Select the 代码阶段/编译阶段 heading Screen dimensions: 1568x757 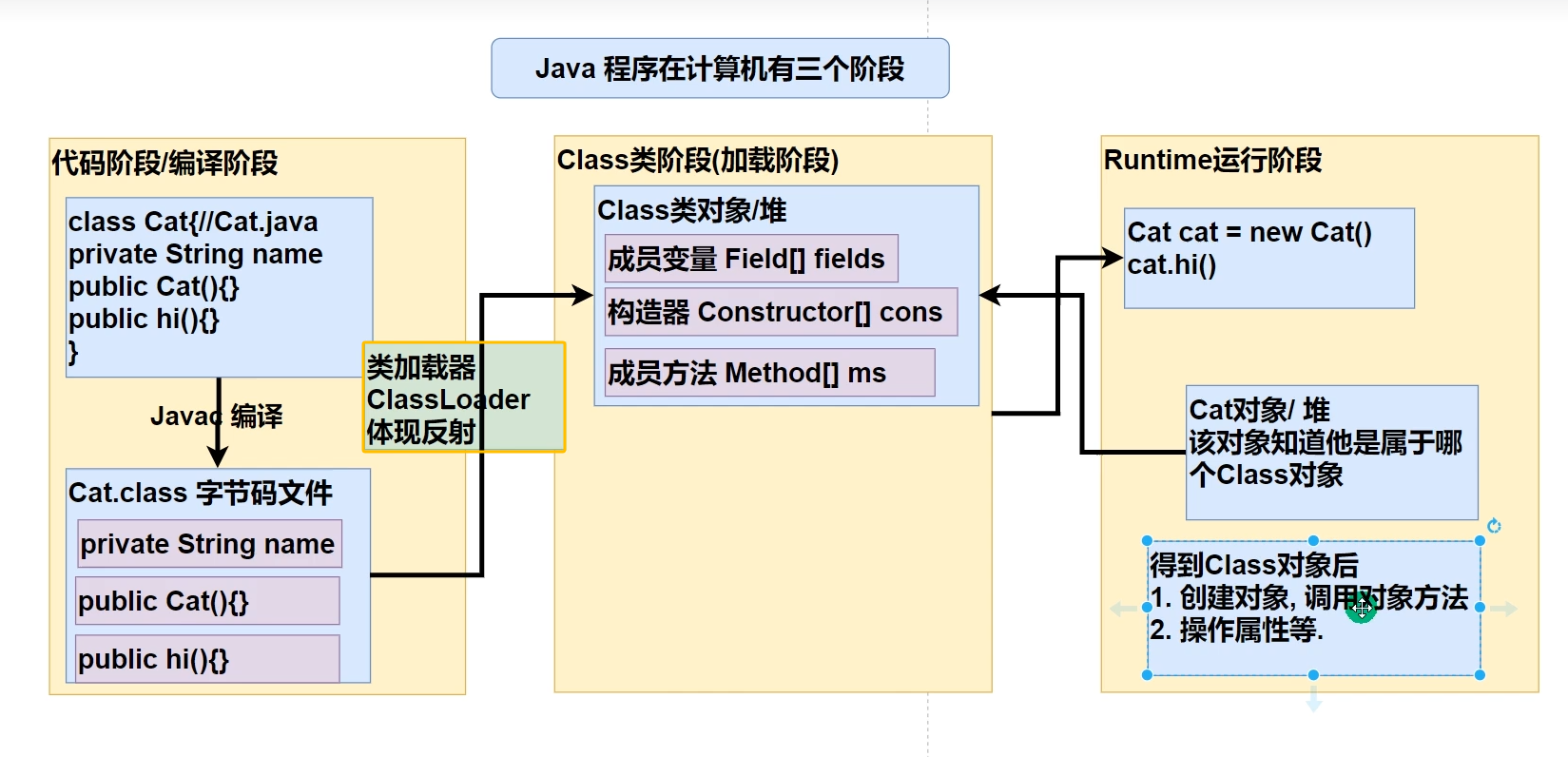[165, 163]
